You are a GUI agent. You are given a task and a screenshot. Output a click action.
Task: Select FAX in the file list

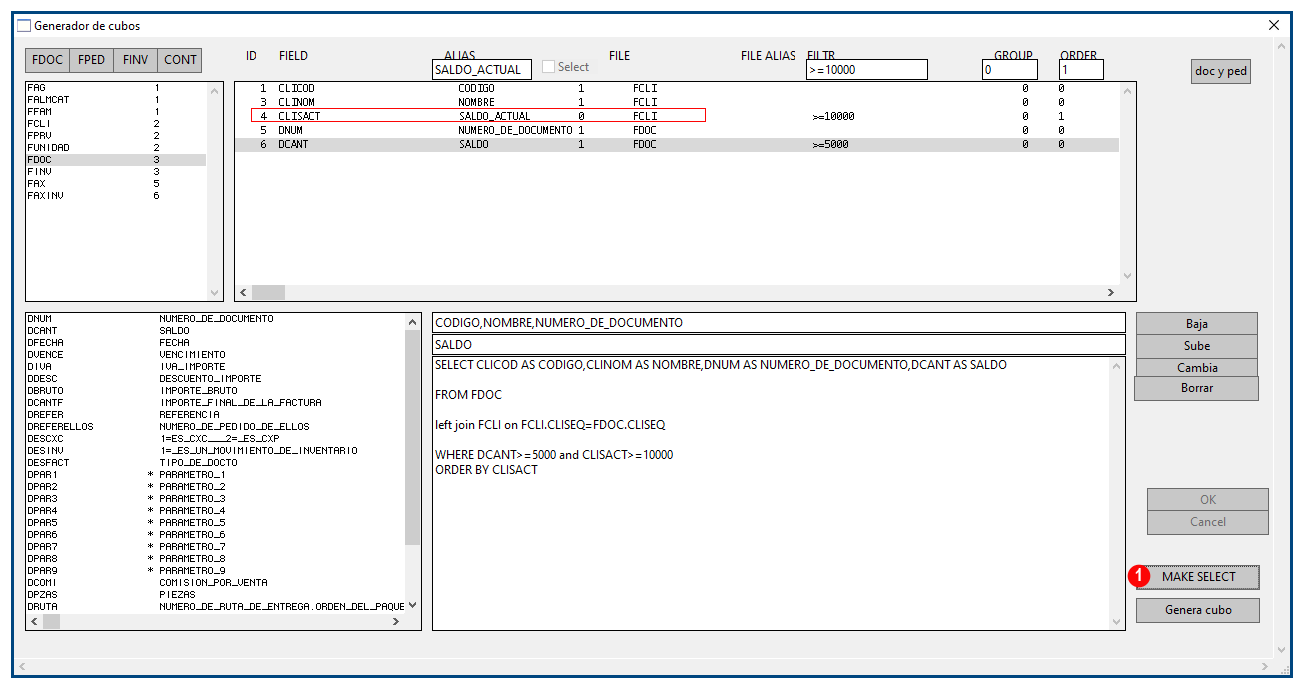click(x=115, y=184)
